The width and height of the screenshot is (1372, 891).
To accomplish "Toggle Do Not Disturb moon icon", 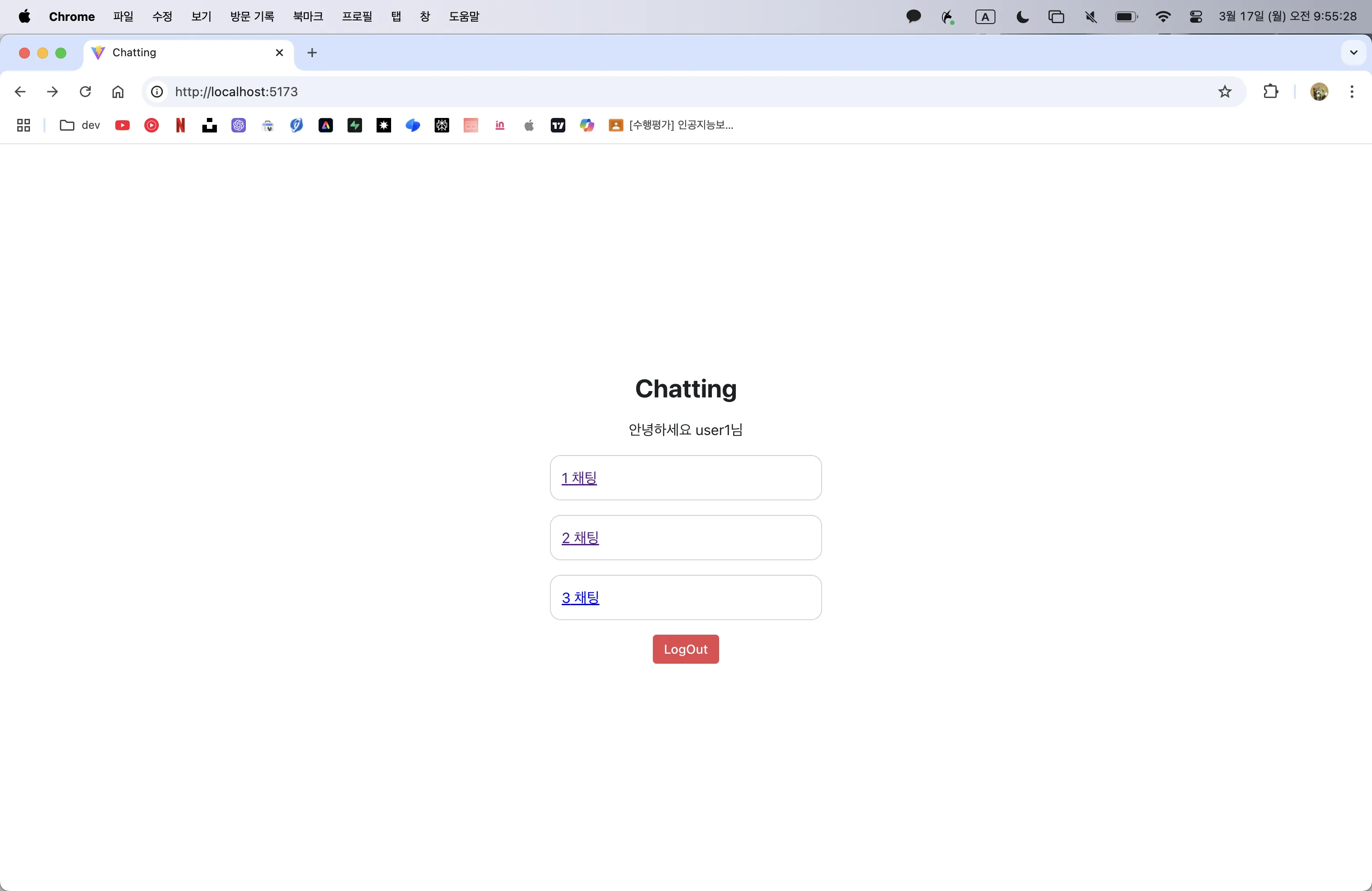I will (1022, 17).
